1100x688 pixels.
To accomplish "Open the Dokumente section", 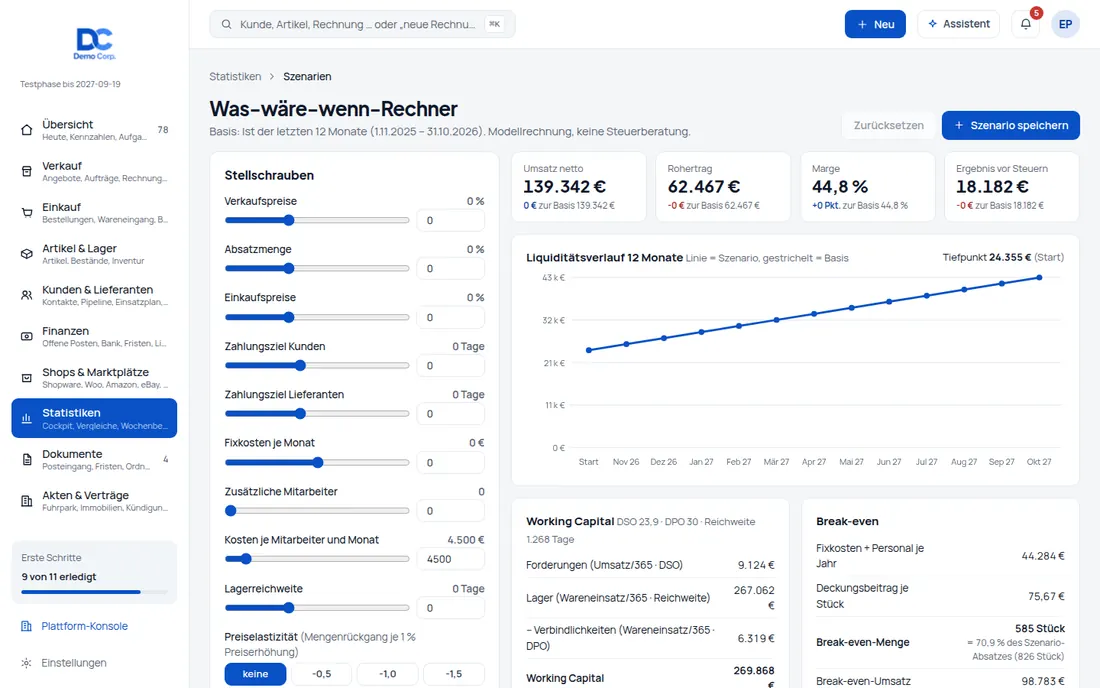I will click(x=94, y=460).
